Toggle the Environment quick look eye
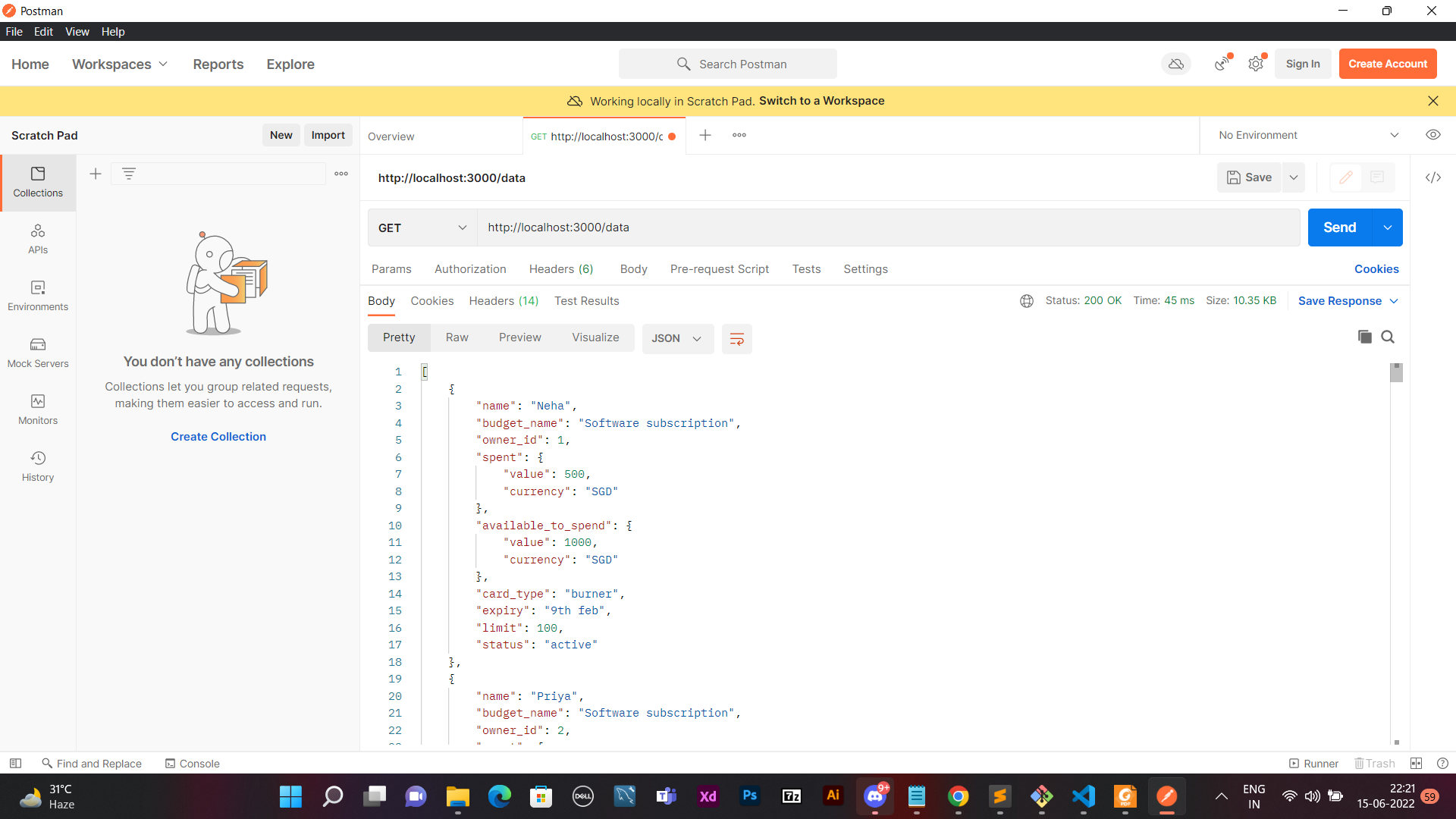 (x=1433, y=134)
